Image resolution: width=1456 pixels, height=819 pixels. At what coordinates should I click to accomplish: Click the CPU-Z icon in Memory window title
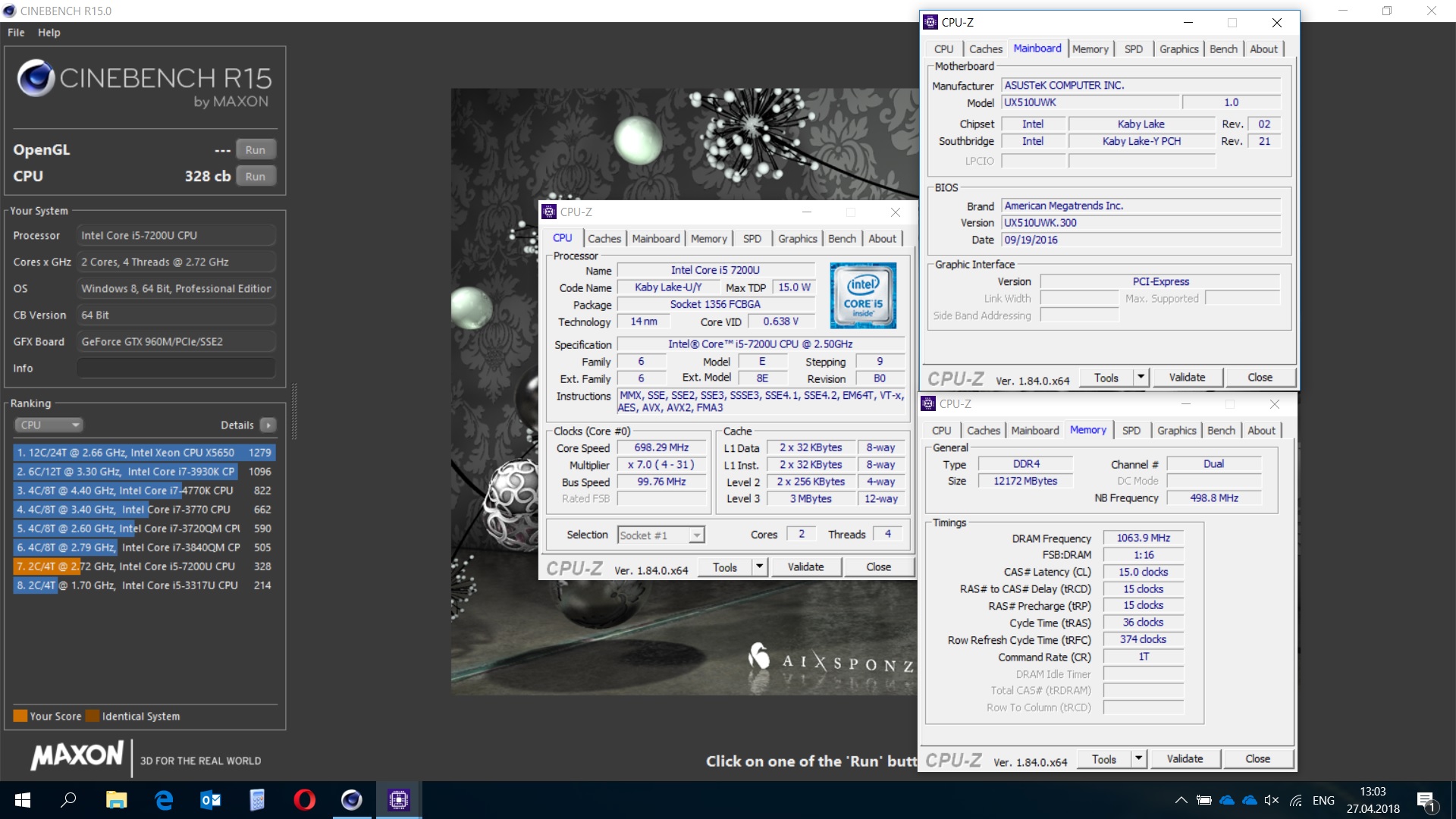tap(928, 404)
